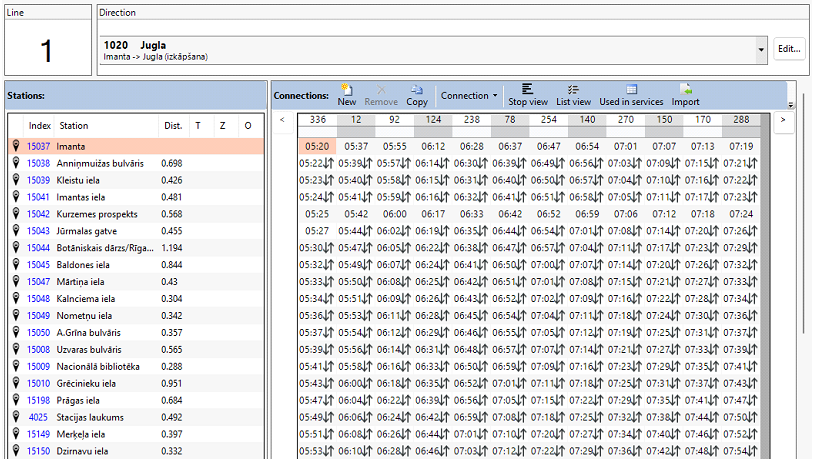Sort stations by the Dist. column header
Screen dimensions: 814x470
(173, 126)
